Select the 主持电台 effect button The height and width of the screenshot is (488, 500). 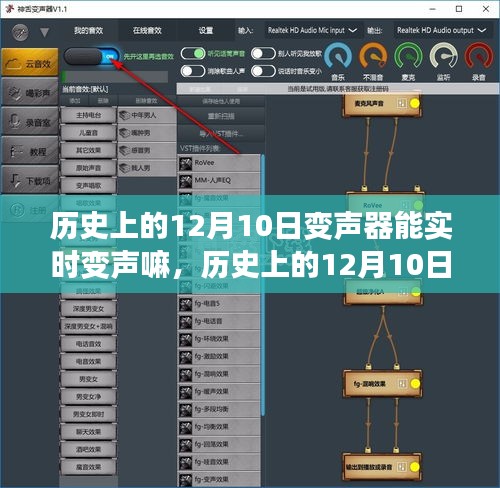[88, 115]
